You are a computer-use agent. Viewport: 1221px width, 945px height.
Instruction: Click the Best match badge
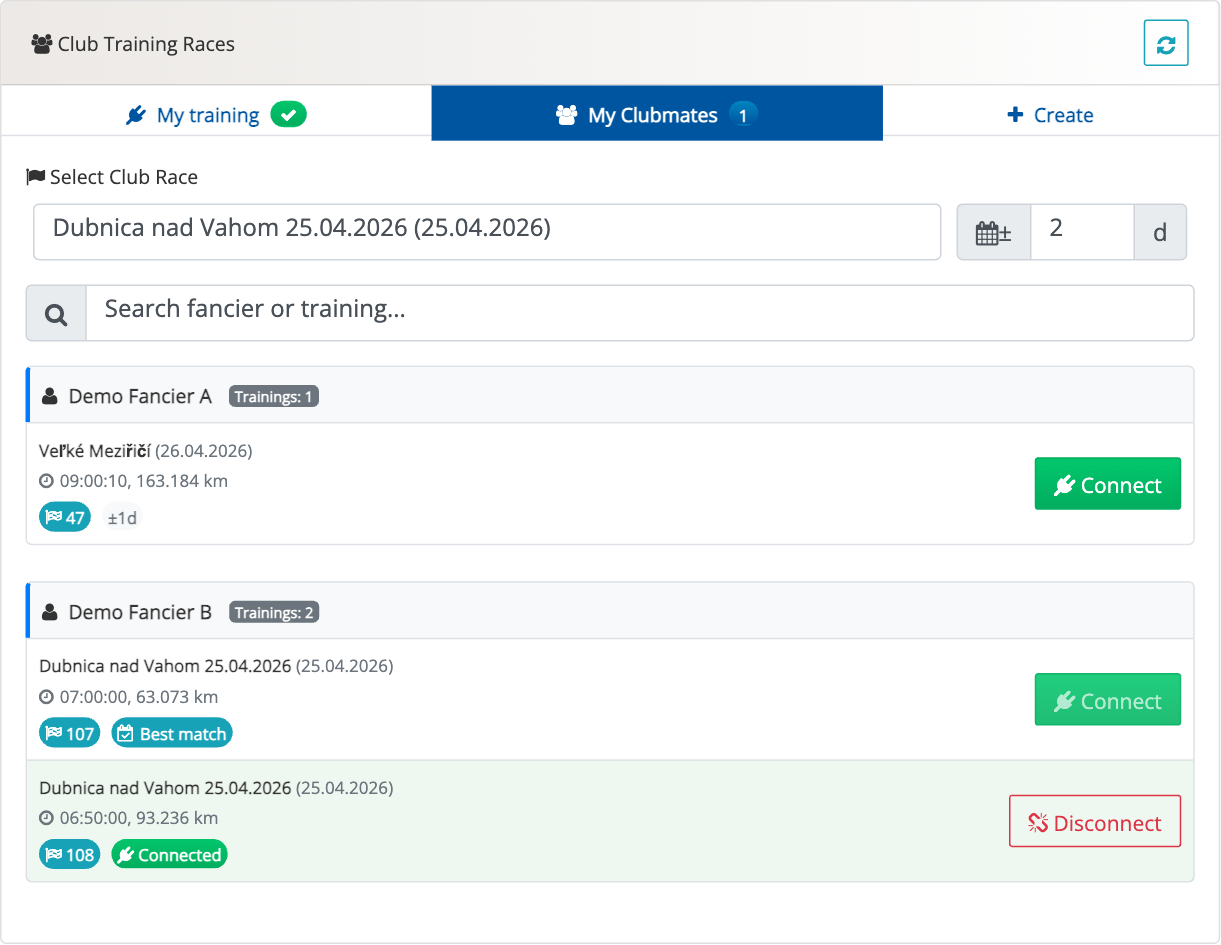point(172,734)
